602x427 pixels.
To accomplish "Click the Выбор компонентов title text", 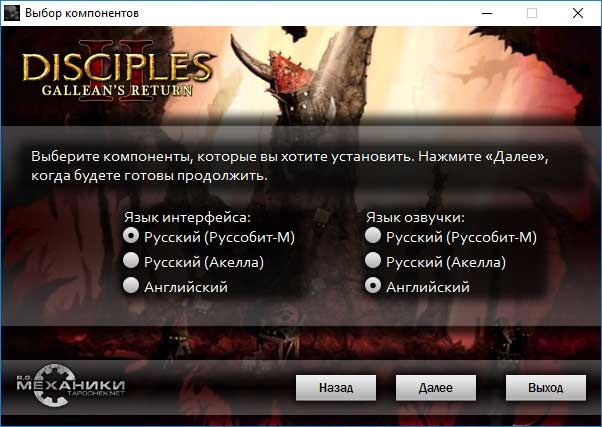I will pyautogui.click(x=82, y=13).
